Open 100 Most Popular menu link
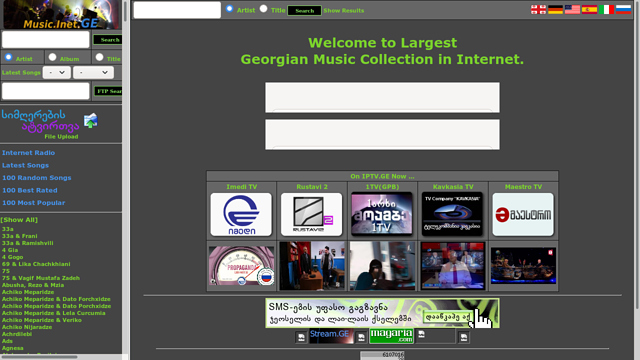This screenshot has width=640, height=360. pos(33,202)
